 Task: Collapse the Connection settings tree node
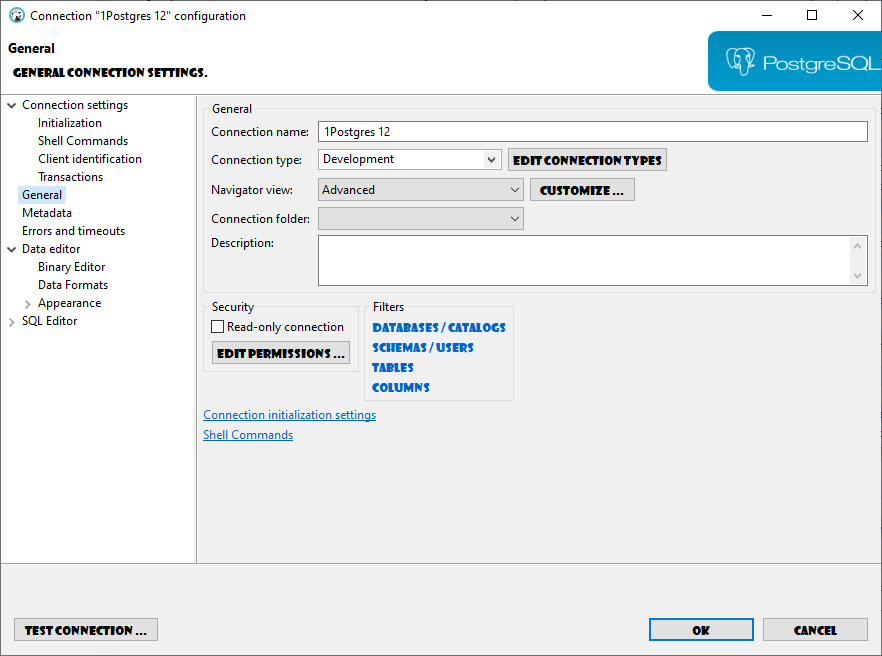pyautogui.click(x=11, y=105)
